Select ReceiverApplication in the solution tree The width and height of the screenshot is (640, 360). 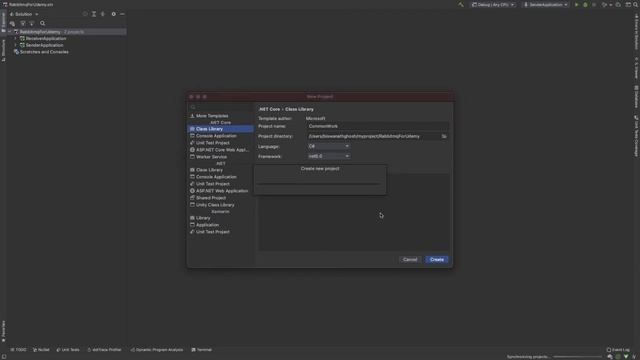coord(46,38)
